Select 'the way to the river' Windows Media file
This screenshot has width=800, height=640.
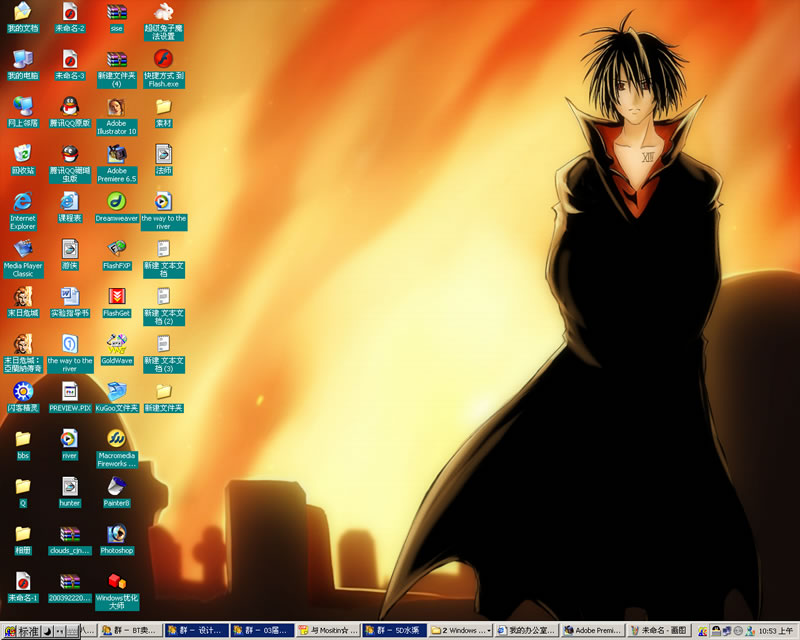tap(164, 211)
